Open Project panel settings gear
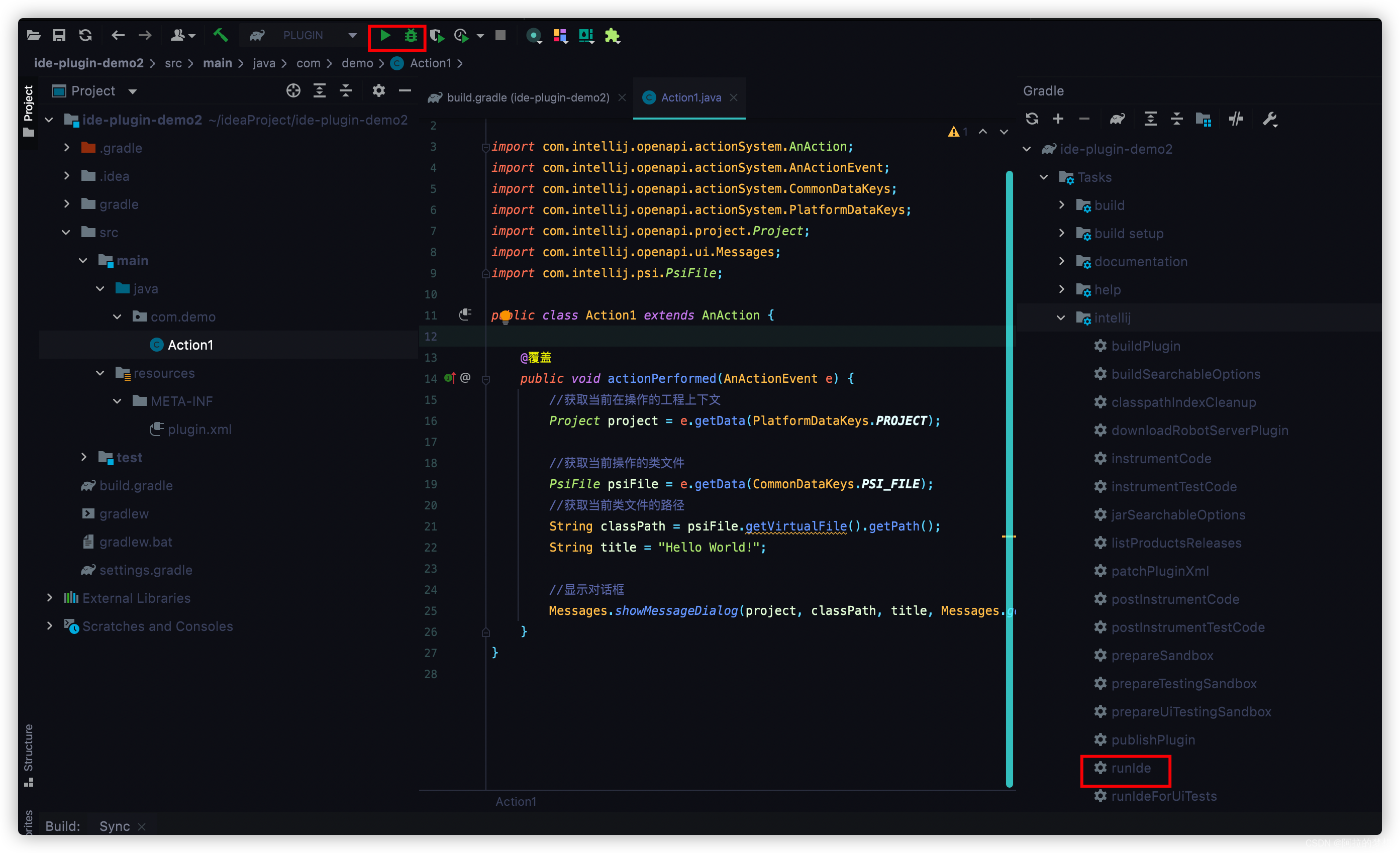 click(x=378, y=91)
